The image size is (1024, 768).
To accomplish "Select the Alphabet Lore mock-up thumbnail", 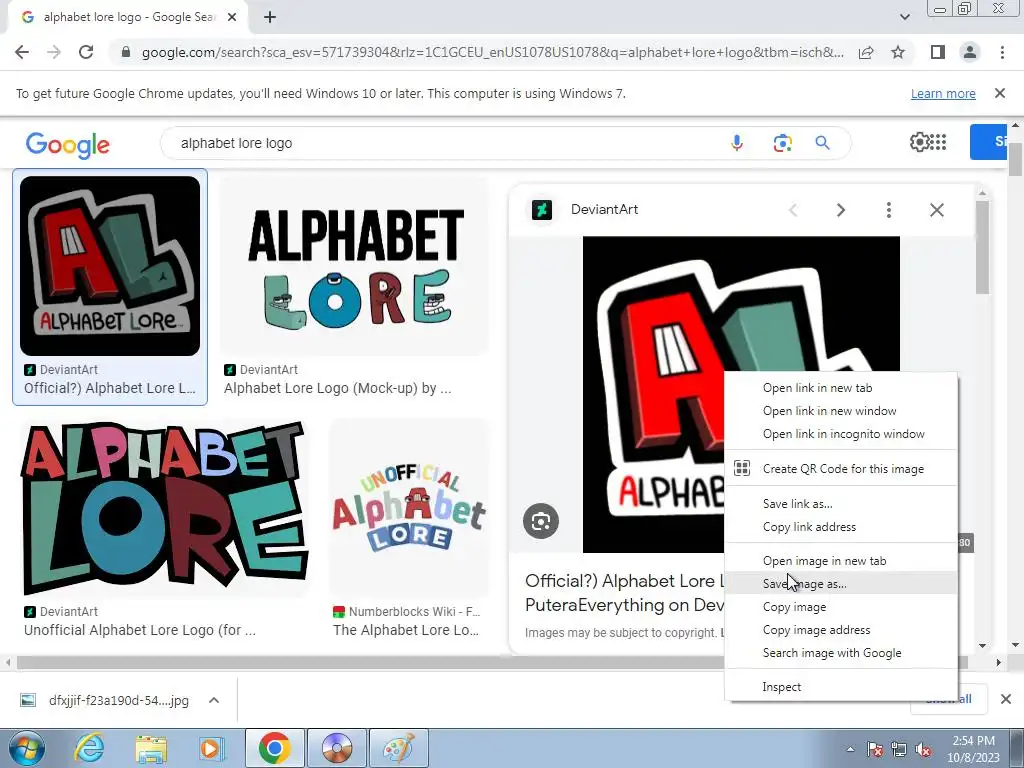I will coord(355,266).
